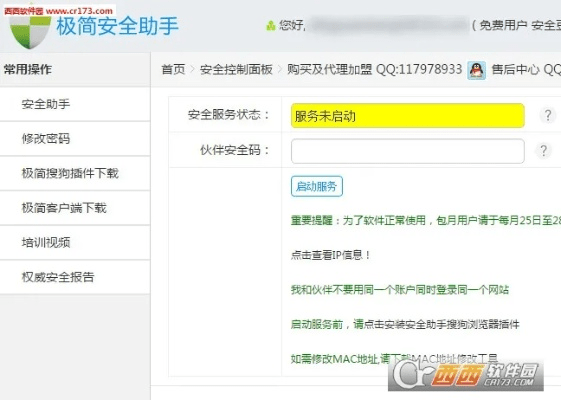Click the yellow 服务未启动 status field
This screenshot has width=561, height=400.
pos(408,116)
